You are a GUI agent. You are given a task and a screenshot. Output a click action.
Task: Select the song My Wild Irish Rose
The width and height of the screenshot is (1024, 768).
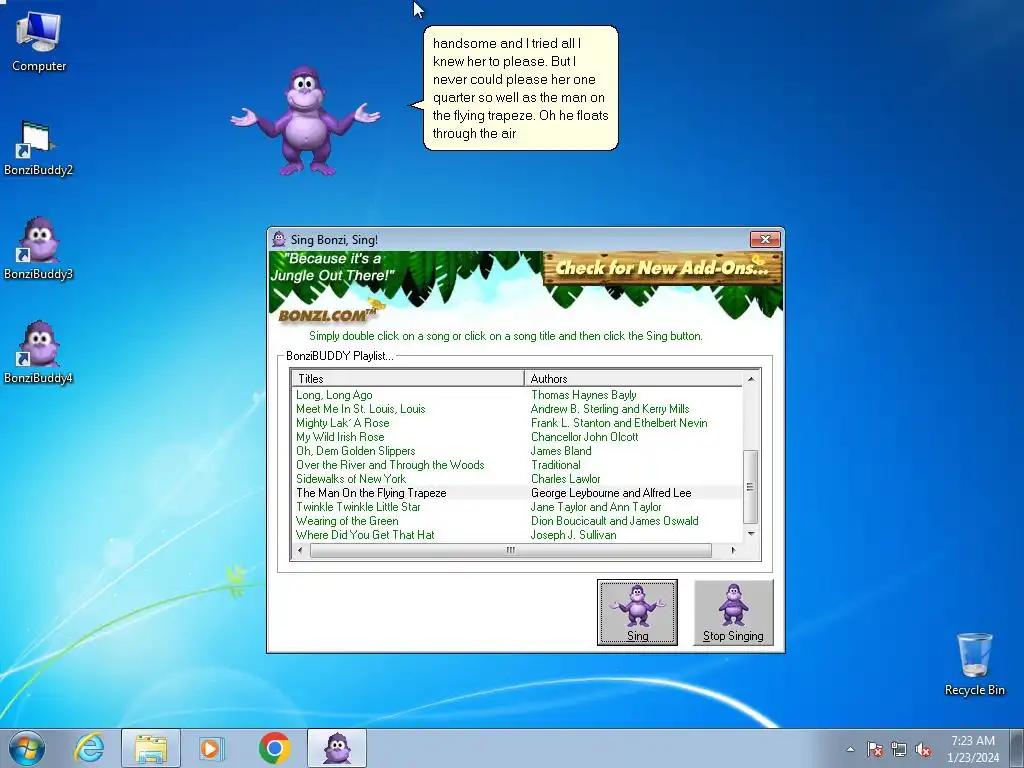[x=340, y=437]
